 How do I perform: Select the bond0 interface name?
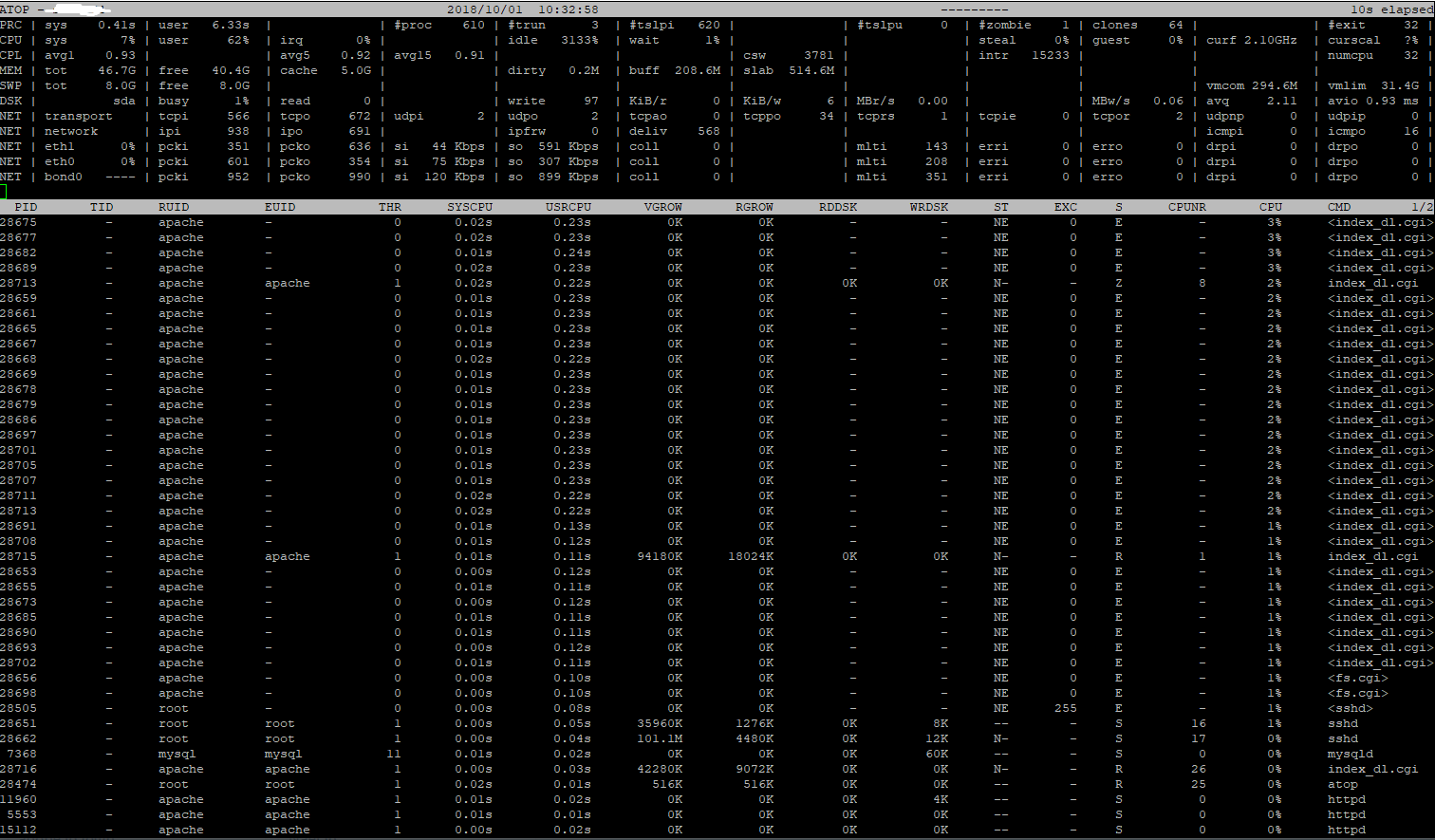pos(64,177)
